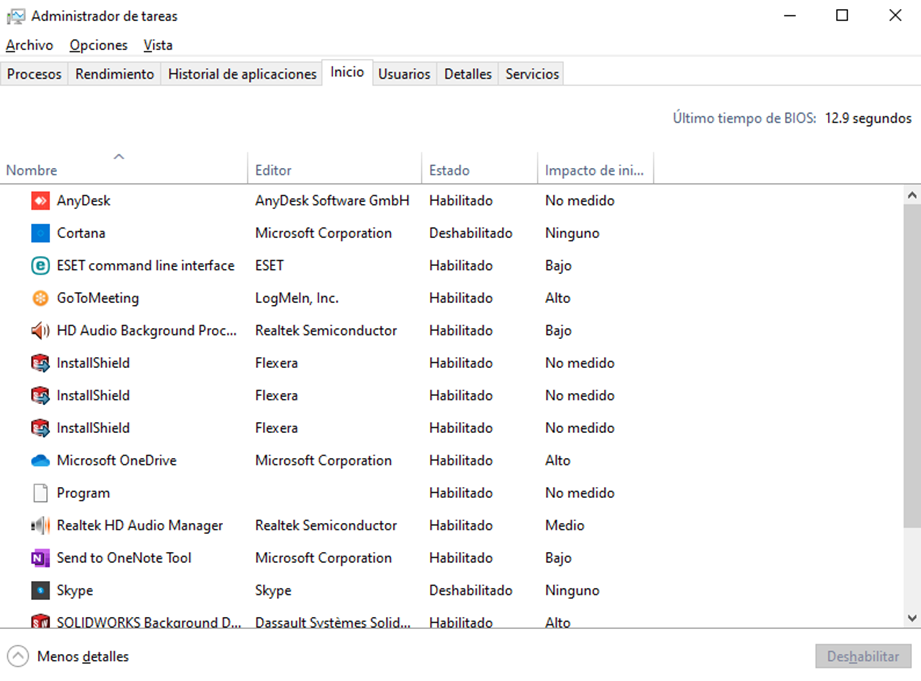Select ESET command line interface text
Screen dimensions: 921x681
tap(146, 266)
